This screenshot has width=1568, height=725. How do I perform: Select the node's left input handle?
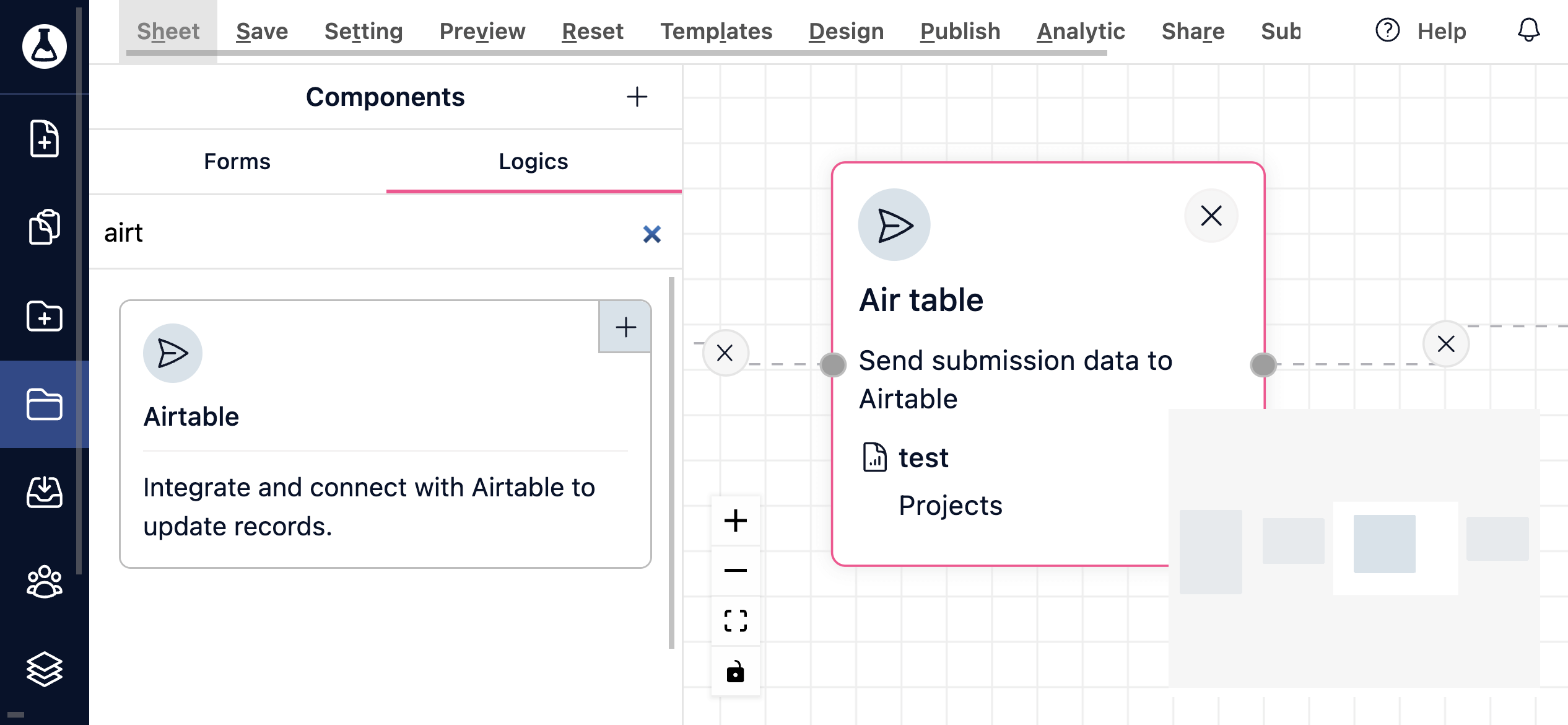click(833, 364)
